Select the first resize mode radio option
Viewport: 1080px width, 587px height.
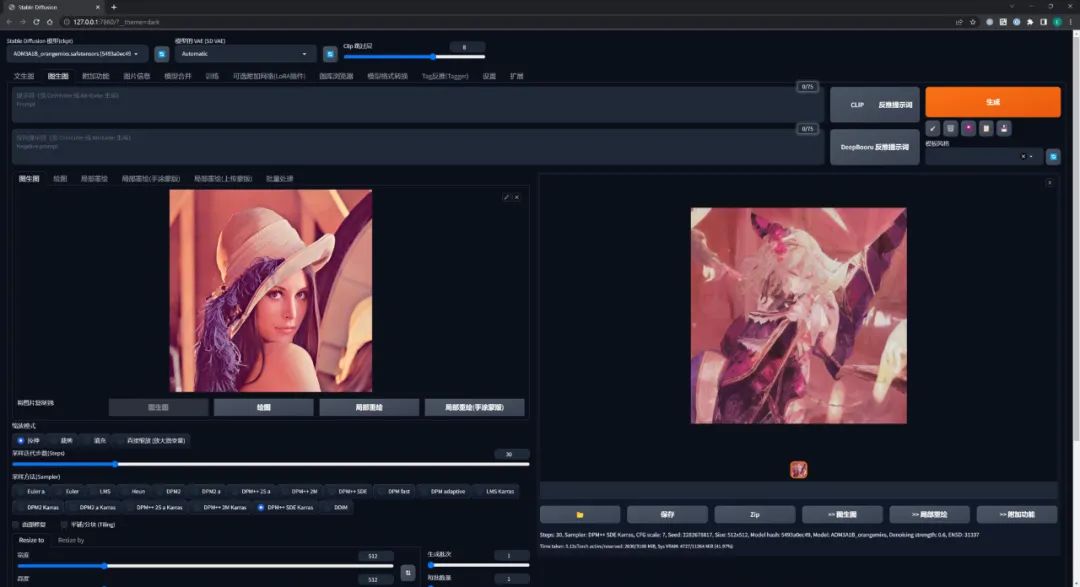pyautogui.click(x=28, y=440)
